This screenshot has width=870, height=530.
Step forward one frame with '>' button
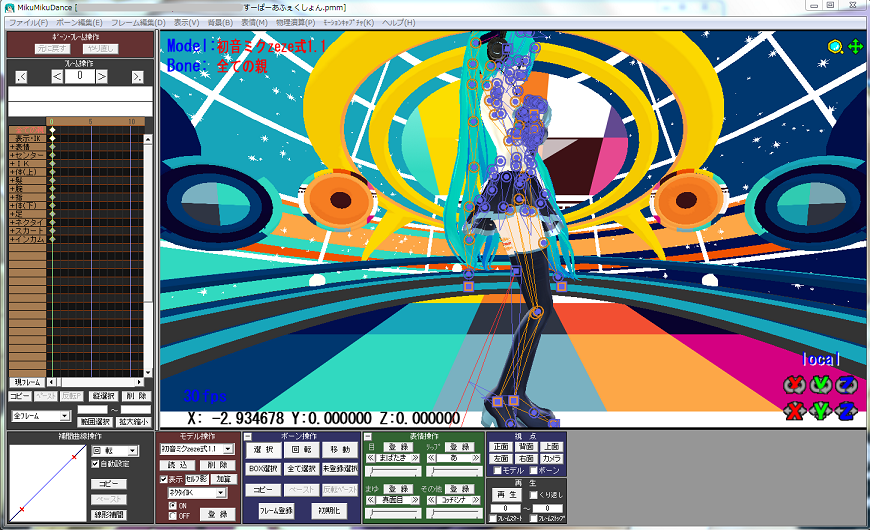tap(102, 76)
